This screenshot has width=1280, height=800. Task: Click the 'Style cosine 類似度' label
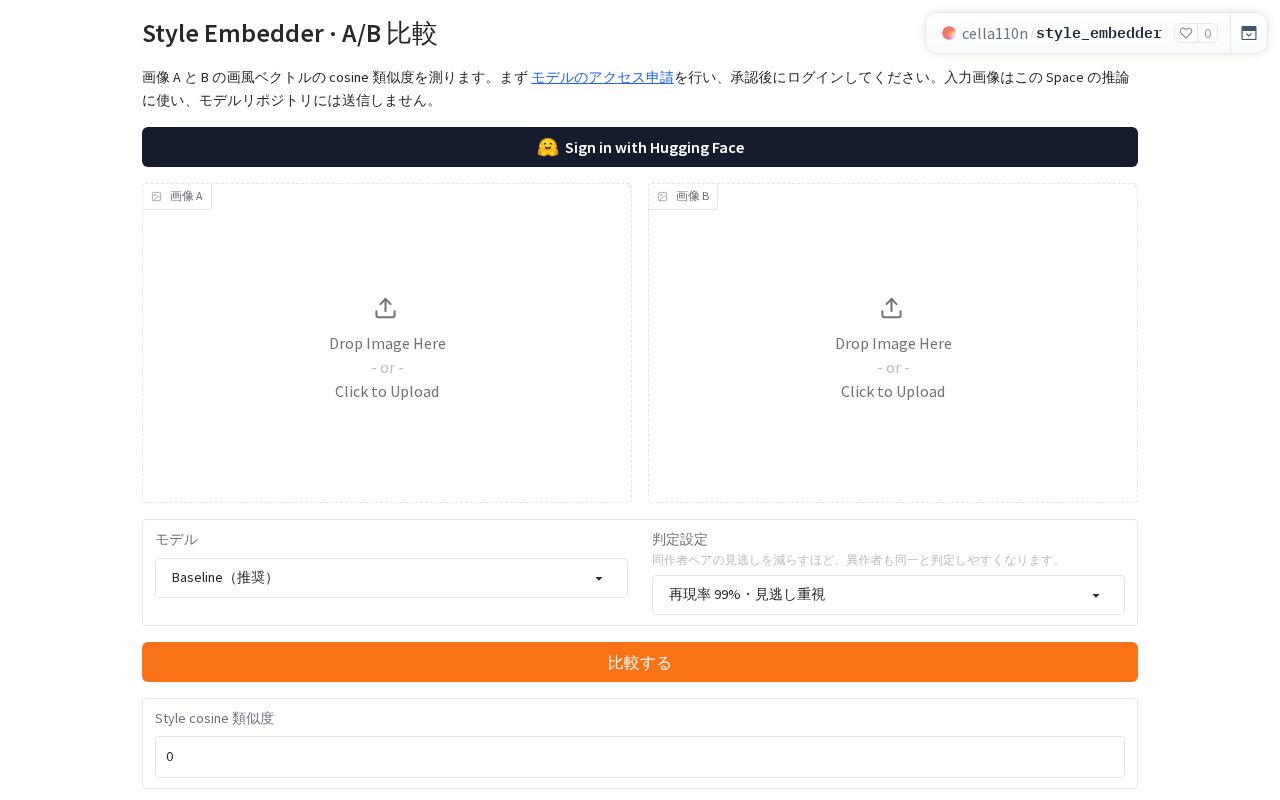pos(214,718)
